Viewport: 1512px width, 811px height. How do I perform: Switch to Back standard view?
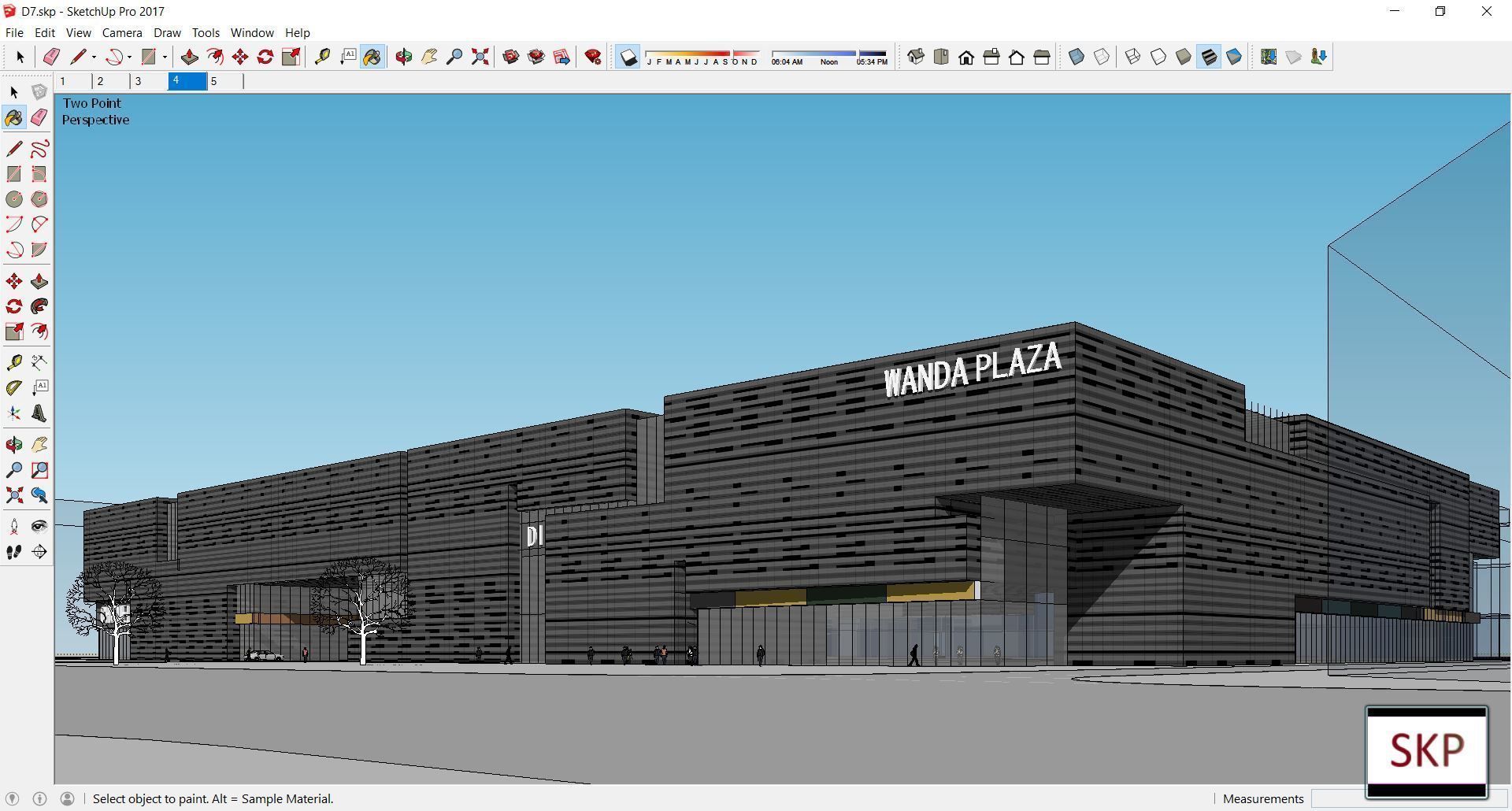[x=1017, y=57]
